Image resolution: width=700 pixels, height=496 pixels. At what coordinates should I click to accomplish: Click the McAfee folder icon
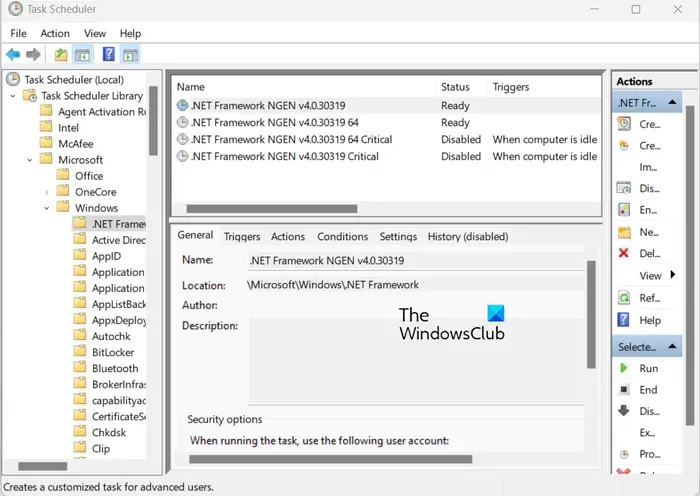point(46,143)
